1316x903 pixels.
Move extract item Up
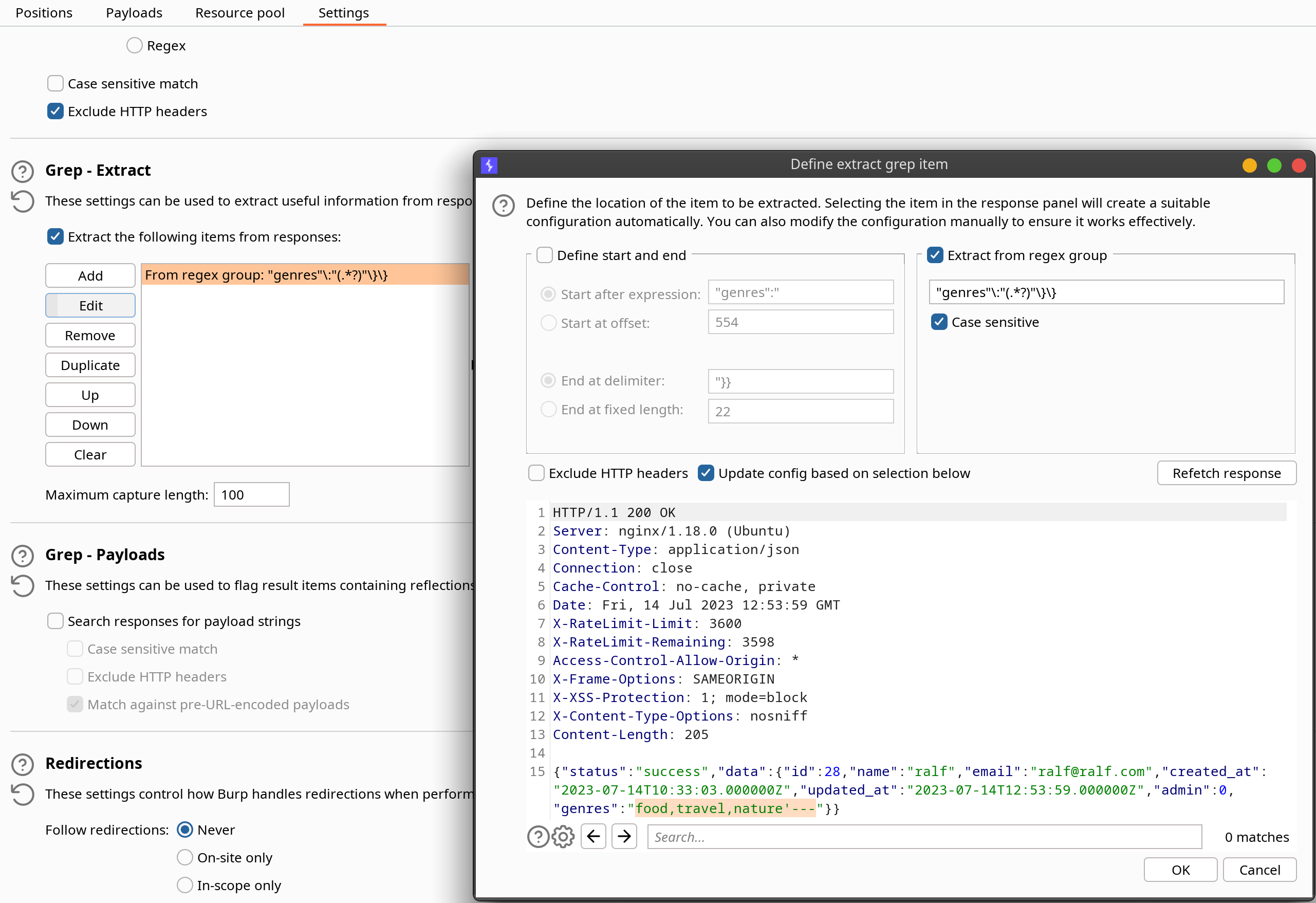tap(90, 395)
